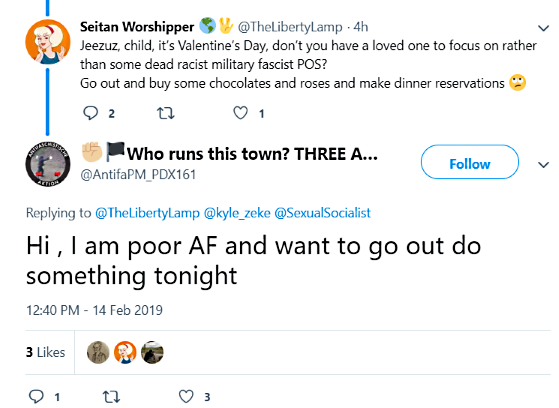Open the third liker's avatar

(152, 352)
